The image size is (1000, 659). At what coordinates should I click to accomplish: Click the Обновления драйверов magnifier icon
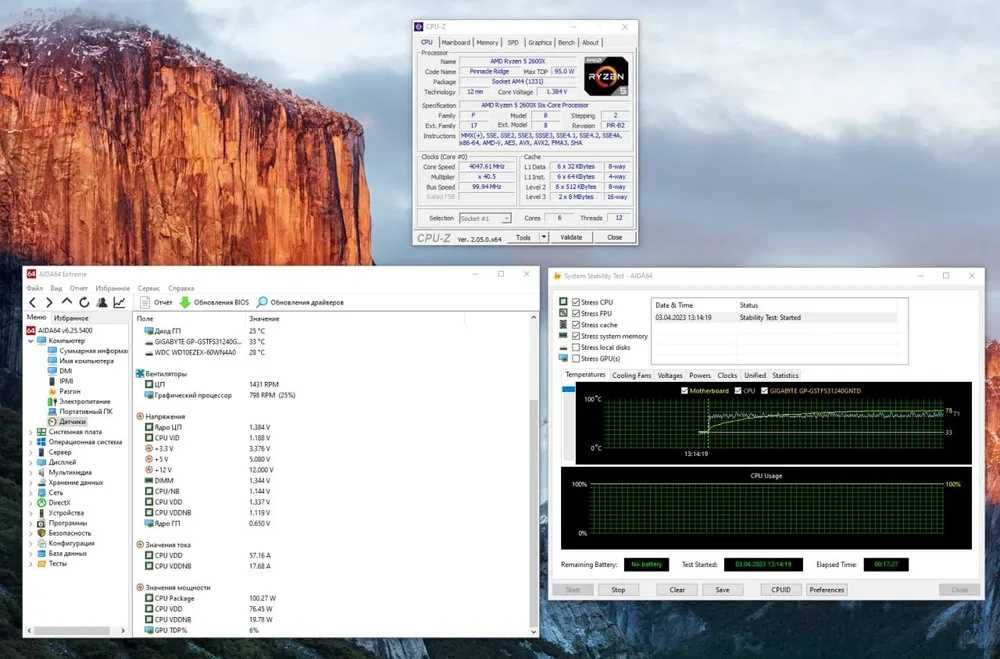tap(261, 302)
